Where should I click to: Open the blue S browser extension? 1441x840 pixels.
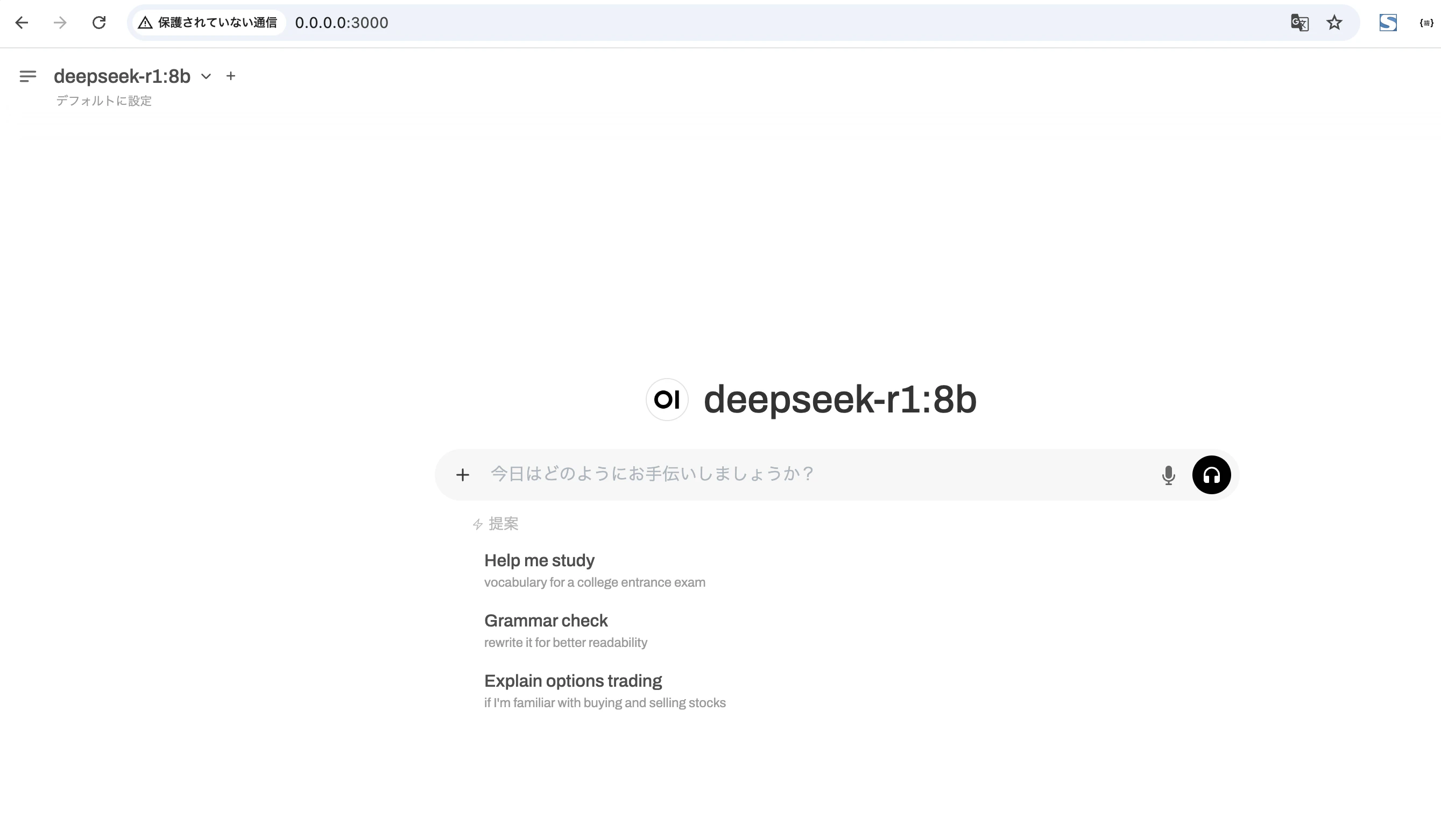[1388, 22]
